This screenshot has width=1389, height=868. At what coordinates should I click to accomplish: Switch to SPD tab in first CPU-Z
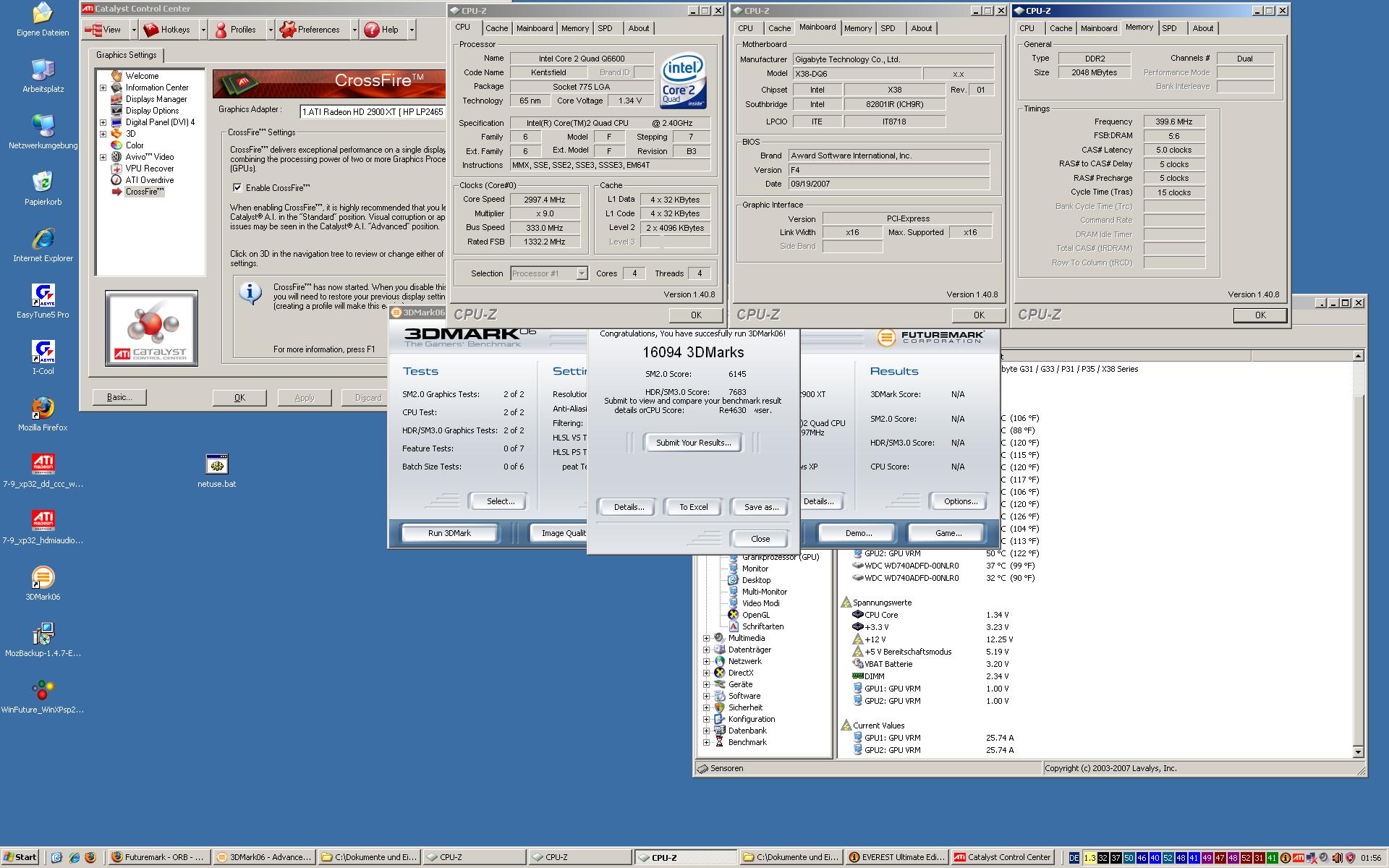[605, 28]
